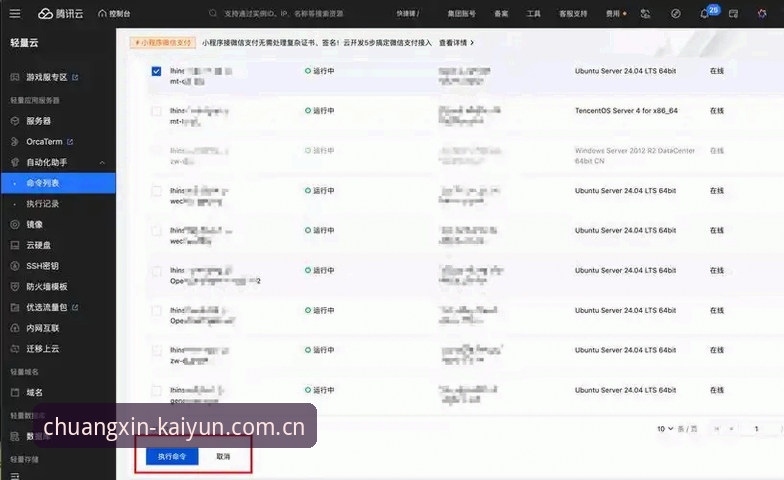Click the page number input showing 1
Screen dimensions: 784x480
tap(756, 429)
